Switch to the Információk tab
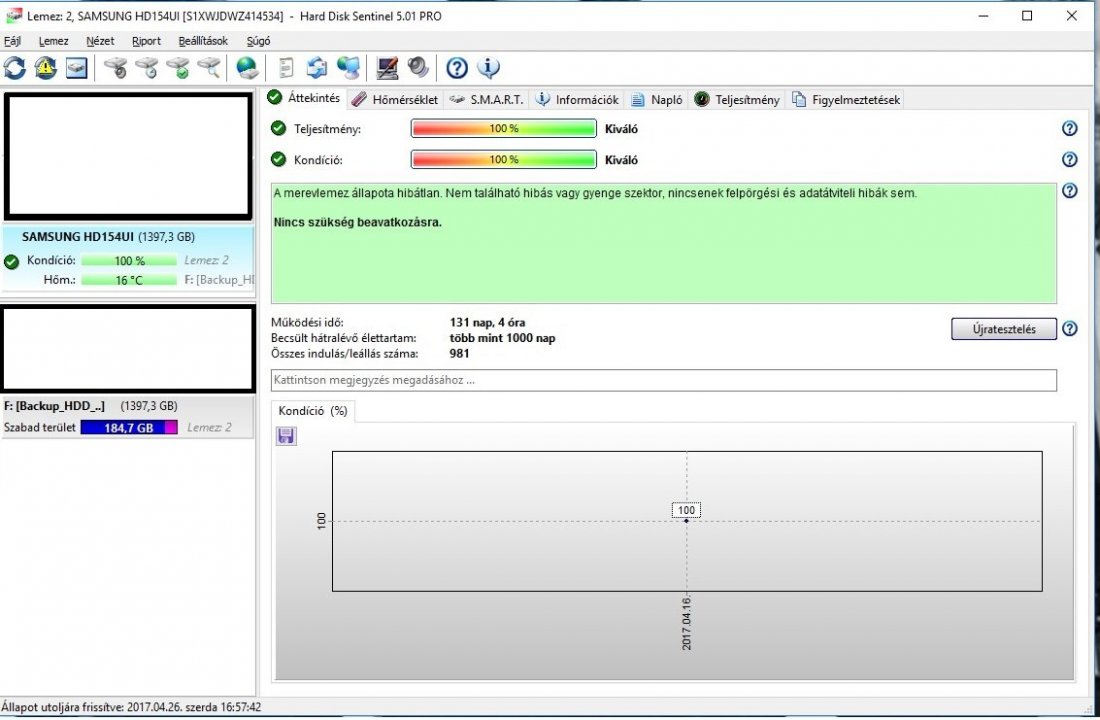This screenshot has height=720, width=1100. coord(577,100)
